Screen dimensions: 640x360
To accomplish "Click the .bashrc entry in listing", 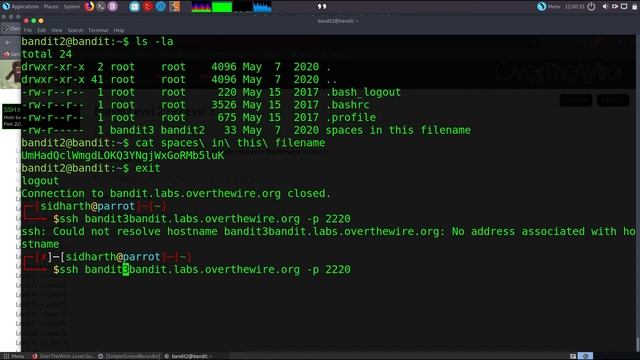I will pos(348,105).
